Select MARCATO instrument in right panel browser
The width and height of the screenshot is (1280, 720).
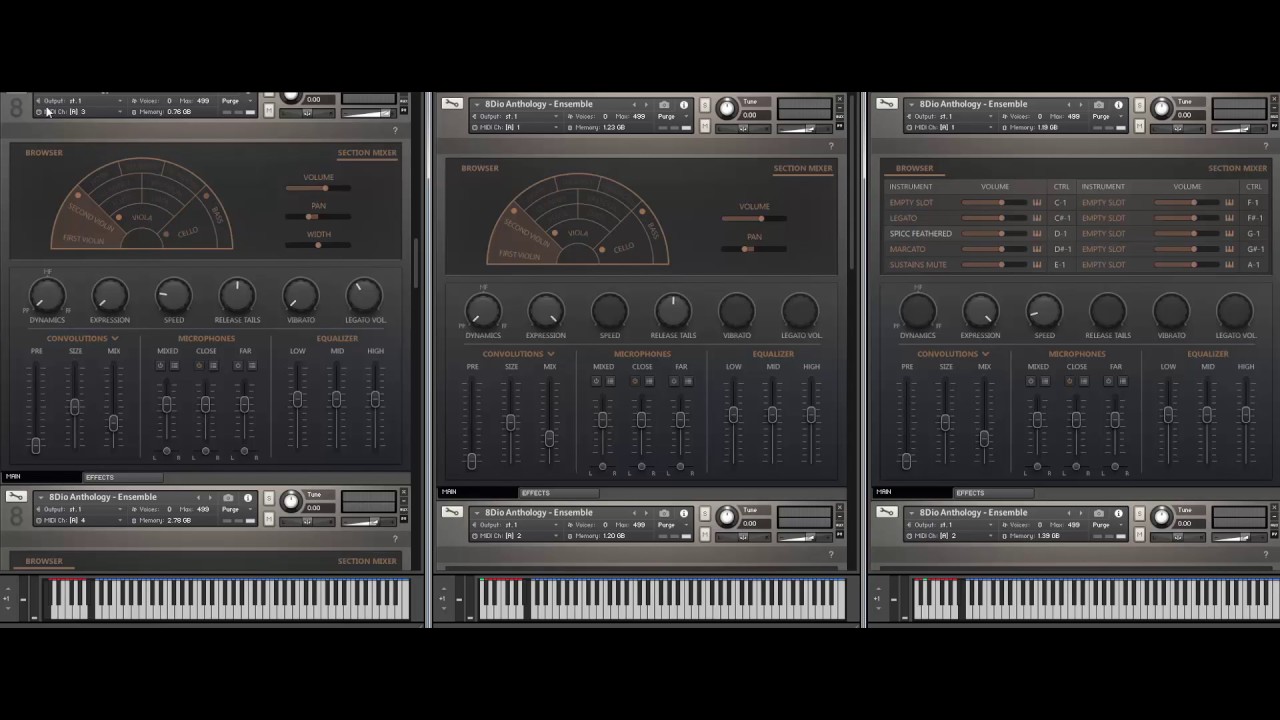coord(908,249)
